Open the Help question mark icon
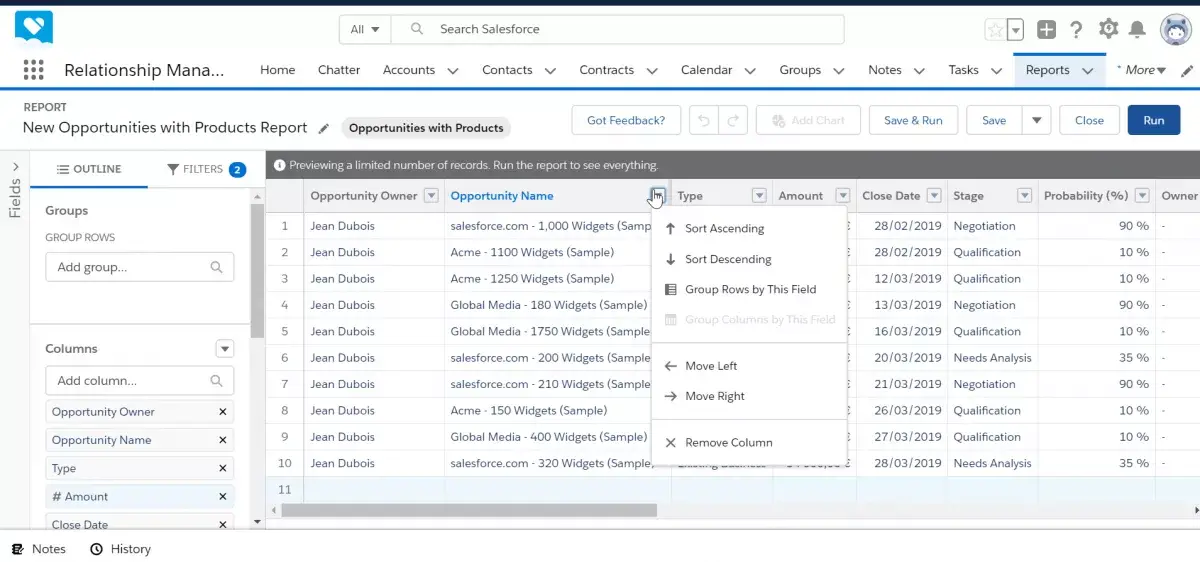Image resolution: width=1200 pixels, height=562 pixels. pyautogui.click(x=1077, y=30)
